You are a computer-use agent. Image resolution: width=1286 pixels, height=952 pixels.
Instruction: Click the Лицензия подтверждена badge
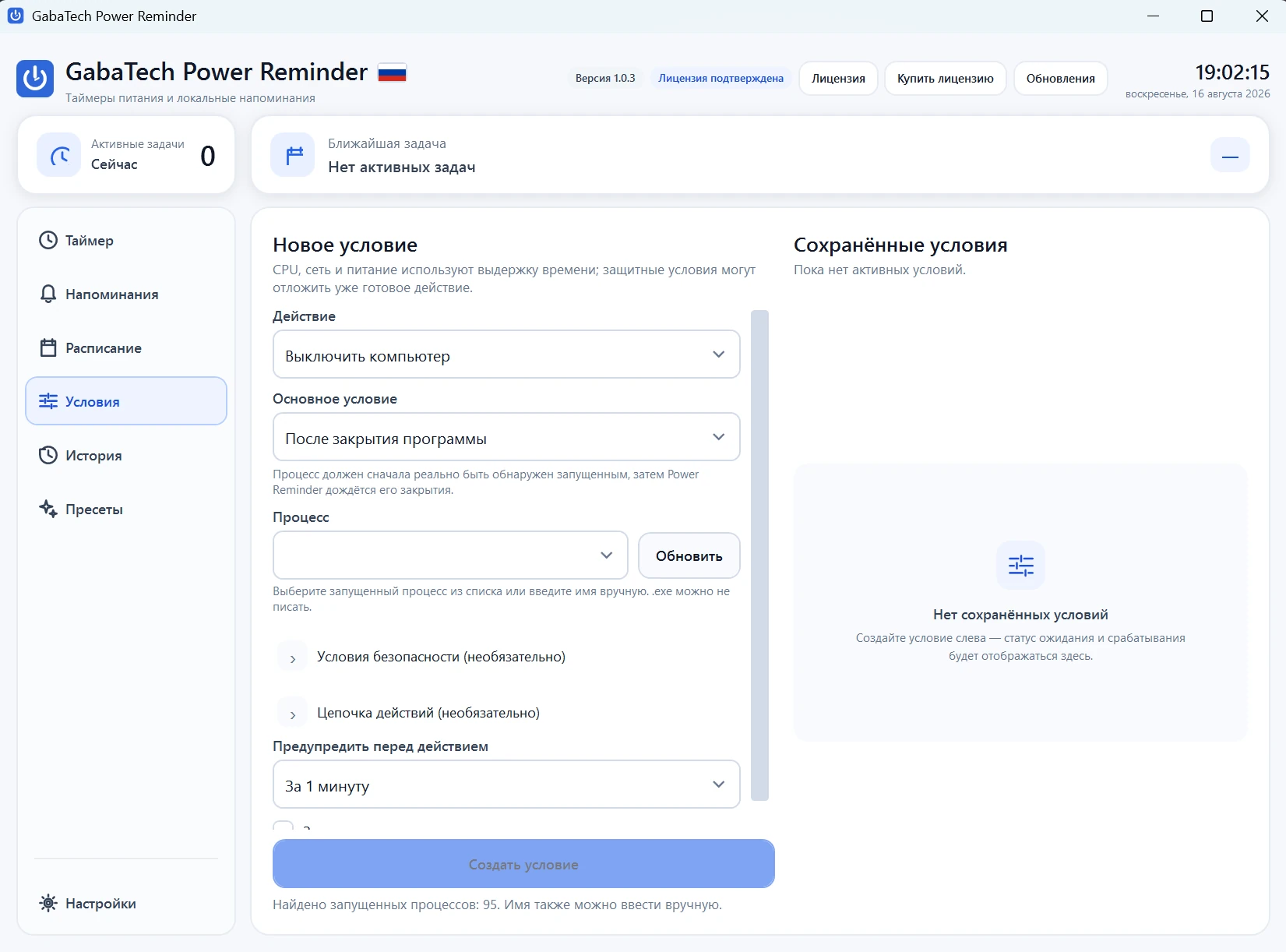click(x=721, y=79)
